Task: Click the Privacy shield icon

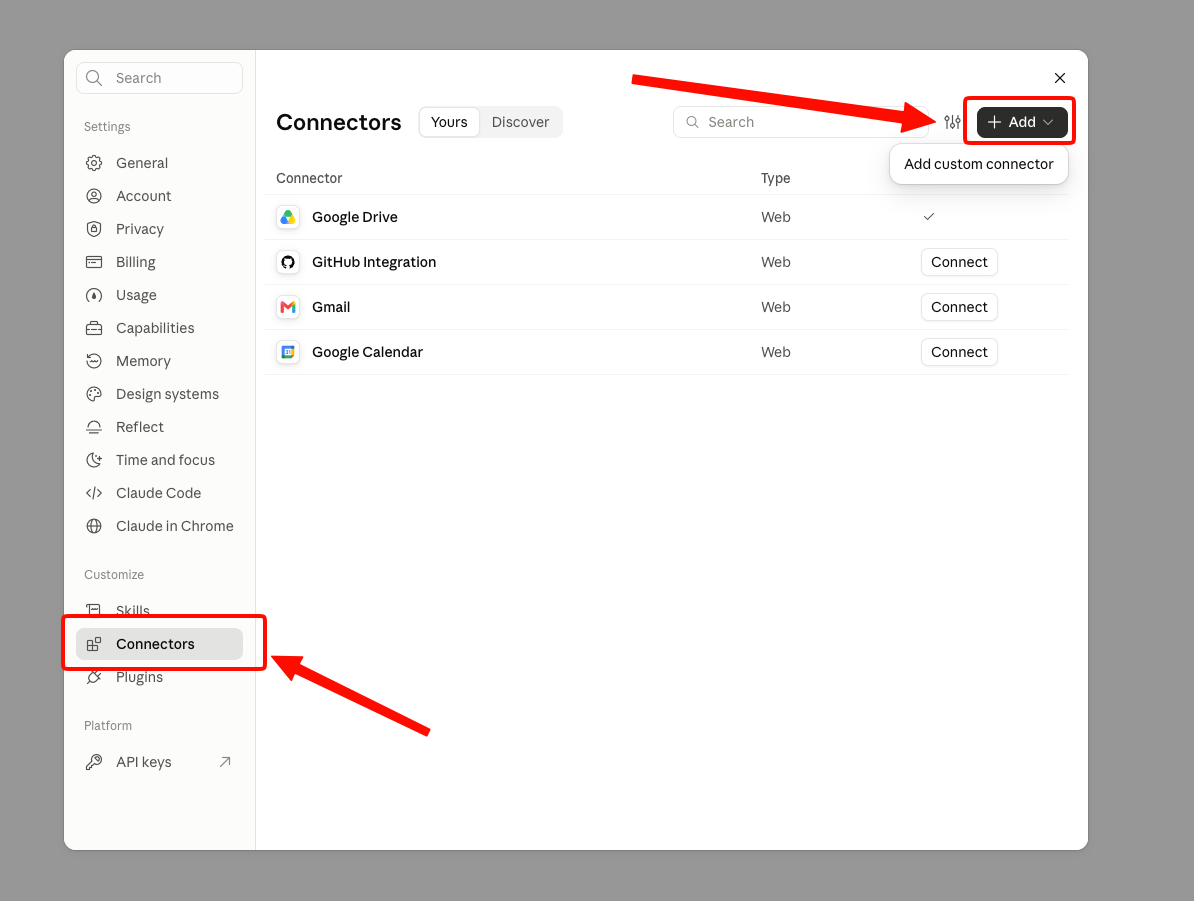Action: pyautogui.click(x=94, y=228)
